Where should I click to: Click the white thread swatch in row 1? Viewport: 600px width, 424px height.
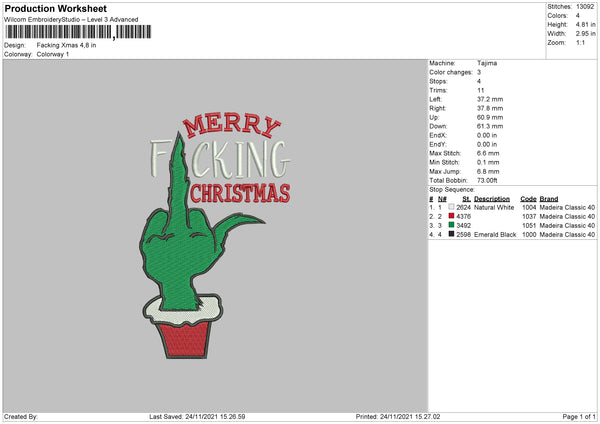coord(452,207)
